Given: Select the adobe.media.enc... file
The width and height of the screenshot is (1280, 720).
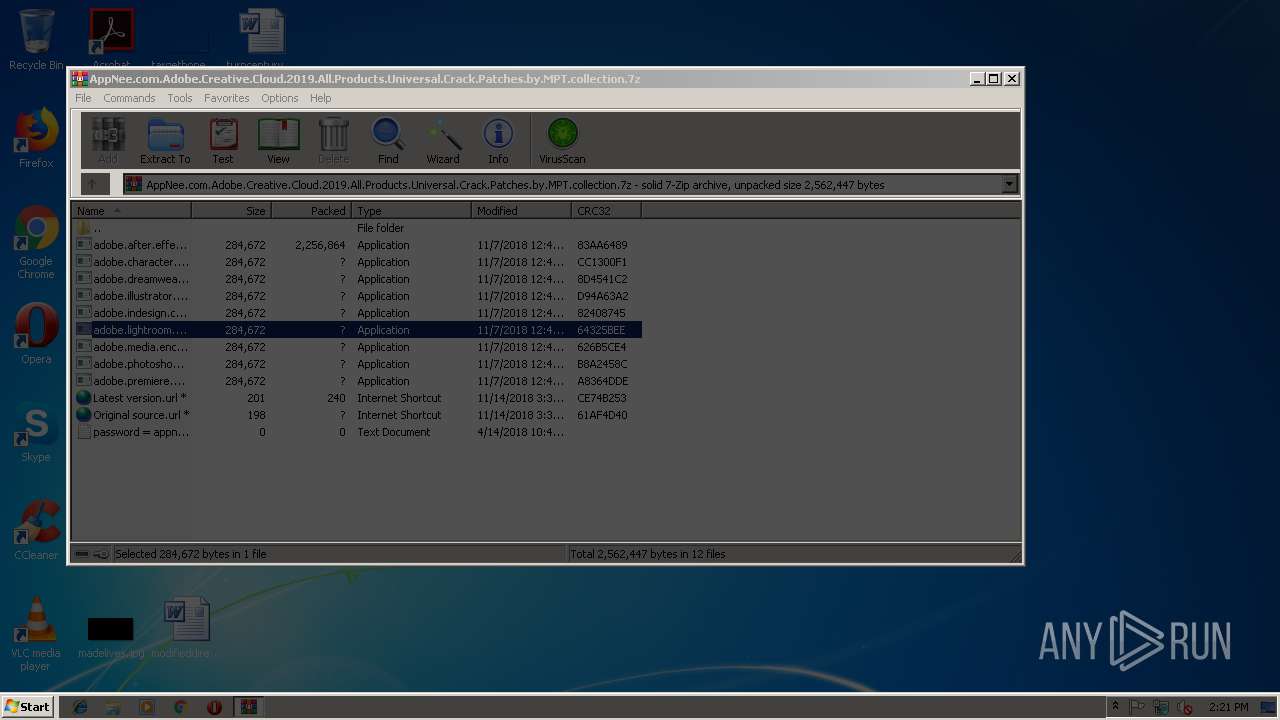Looking at the screenshot, I should (357, 347).
